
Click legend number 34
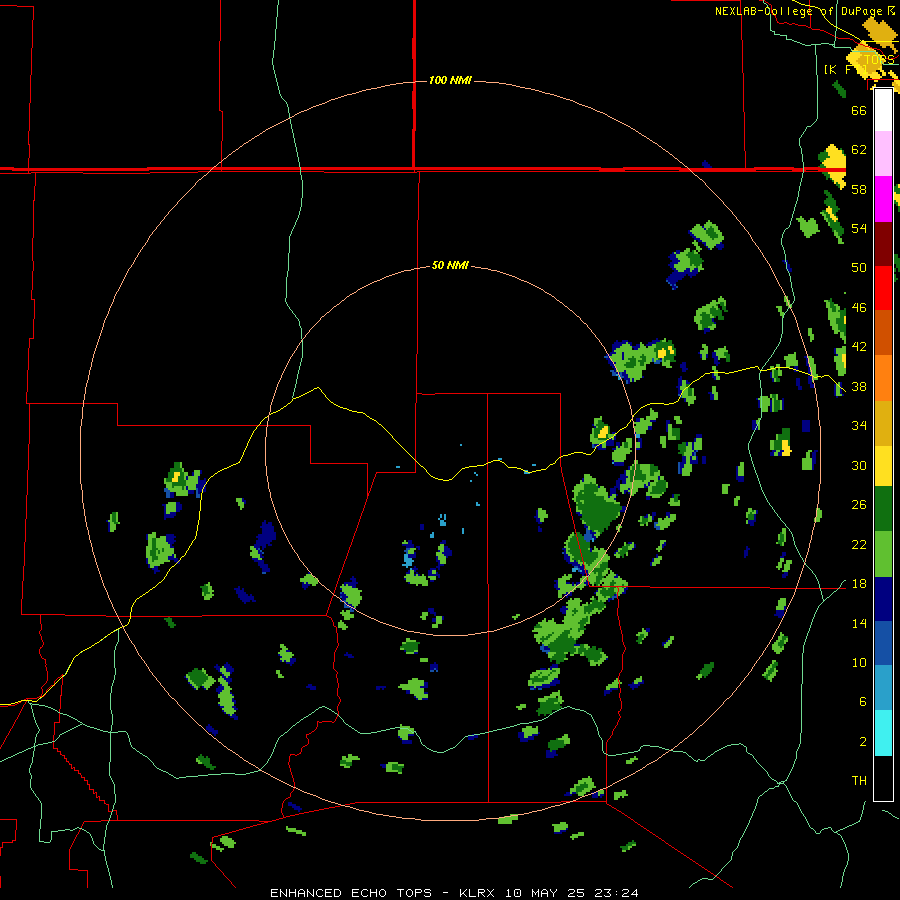859,426
